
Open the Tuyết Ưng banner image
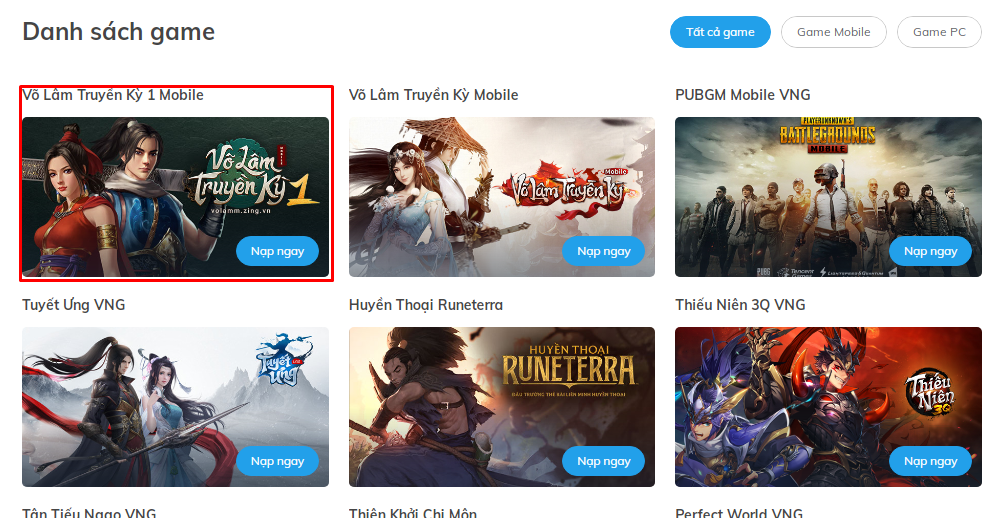tap(176, 407)
